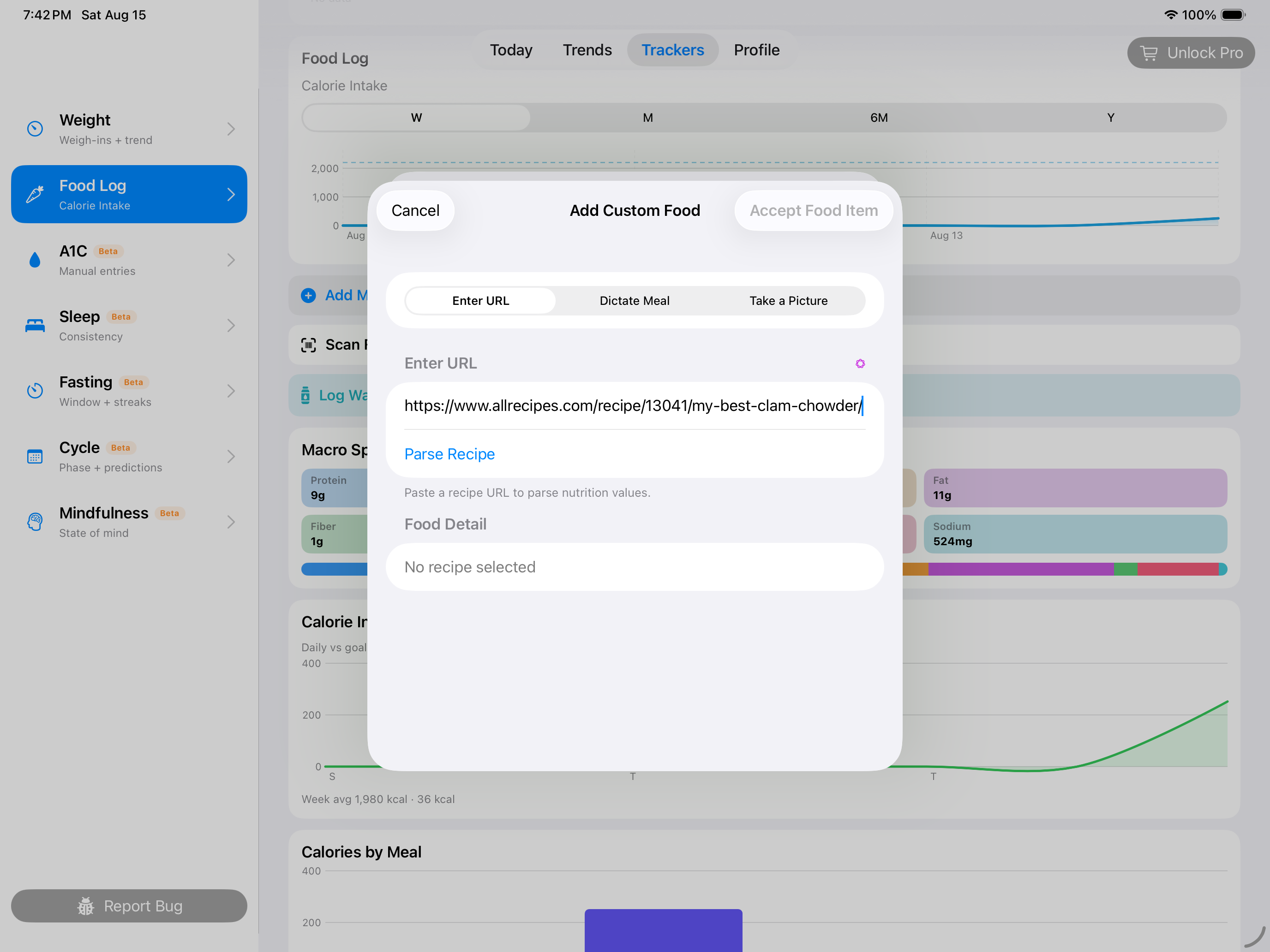Viewport: 1270px width, 952px height.
Task: Open the Trends tab
Action: (587, 50)
